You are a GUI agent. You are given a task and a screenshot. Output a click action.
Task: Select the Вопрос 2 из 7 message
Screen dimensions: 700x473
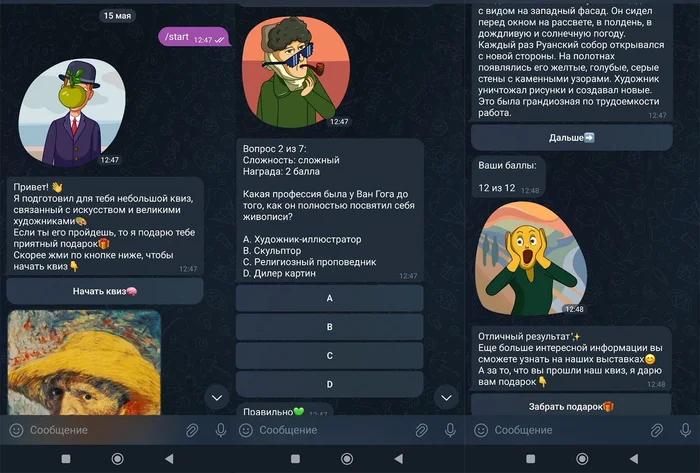pos(329,210)
